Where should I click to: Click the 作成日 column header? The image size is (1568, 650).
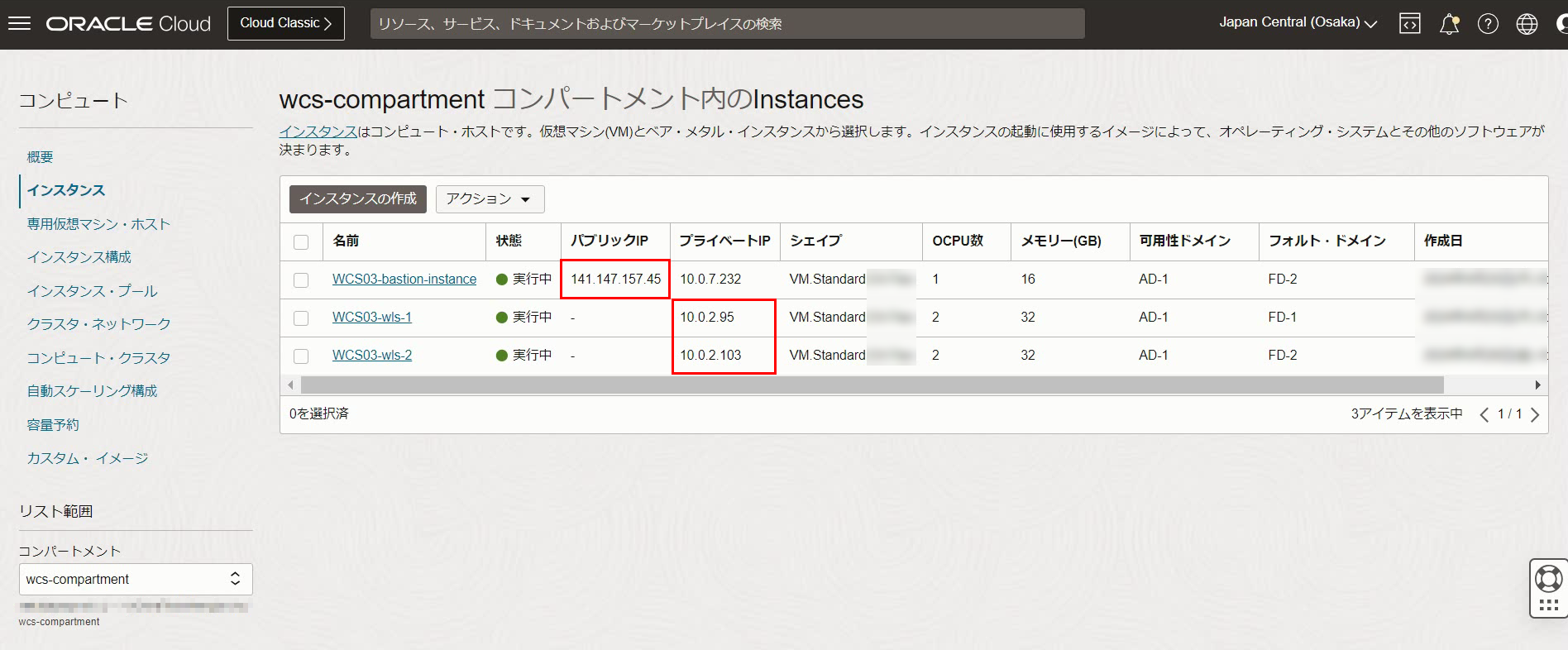pyautogui.click(x=1443, y=241)
